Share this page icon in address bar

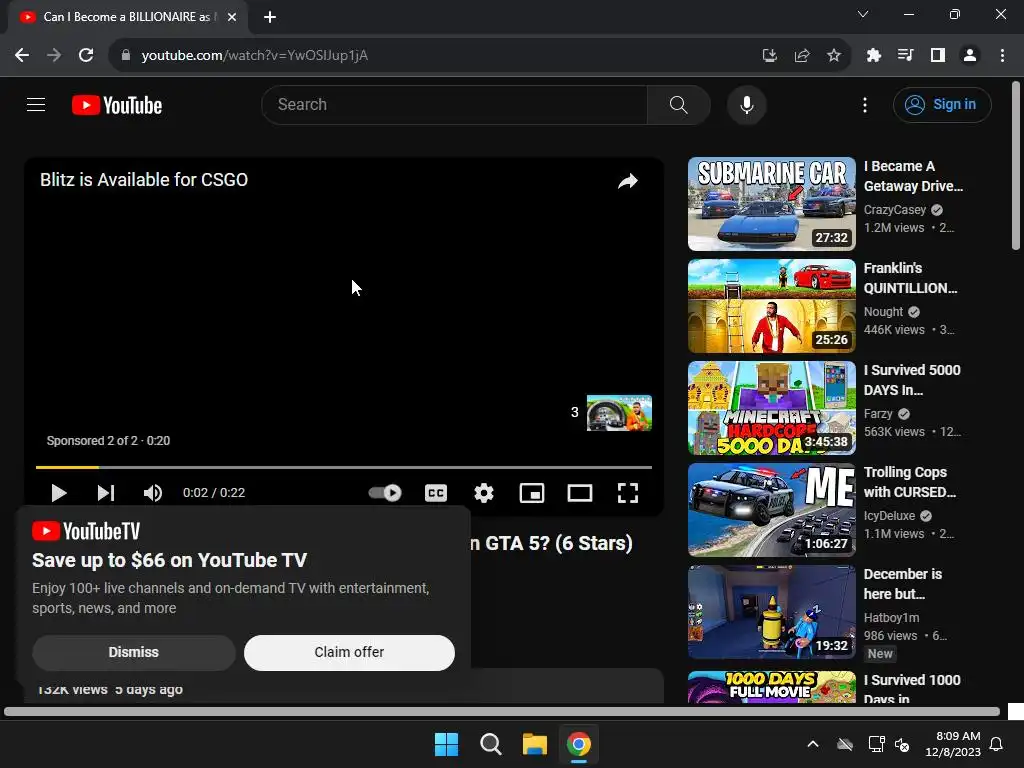coord(802,56)
